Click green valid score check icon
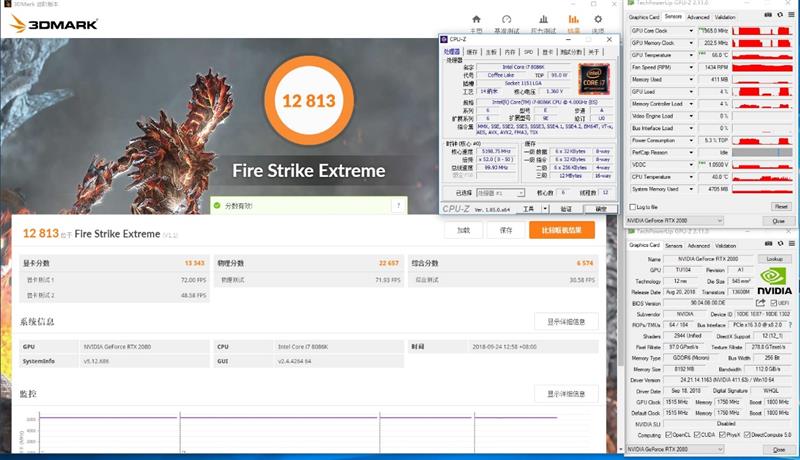 (217, 206)
